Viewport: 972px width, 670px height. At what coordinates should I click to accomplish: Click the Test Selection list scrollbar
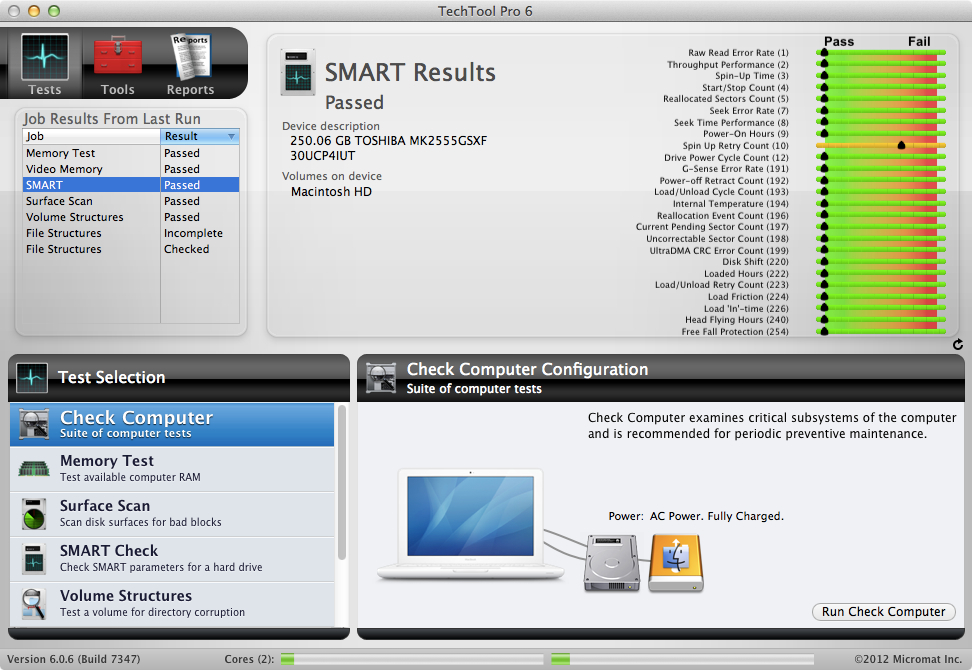[342, 482]
